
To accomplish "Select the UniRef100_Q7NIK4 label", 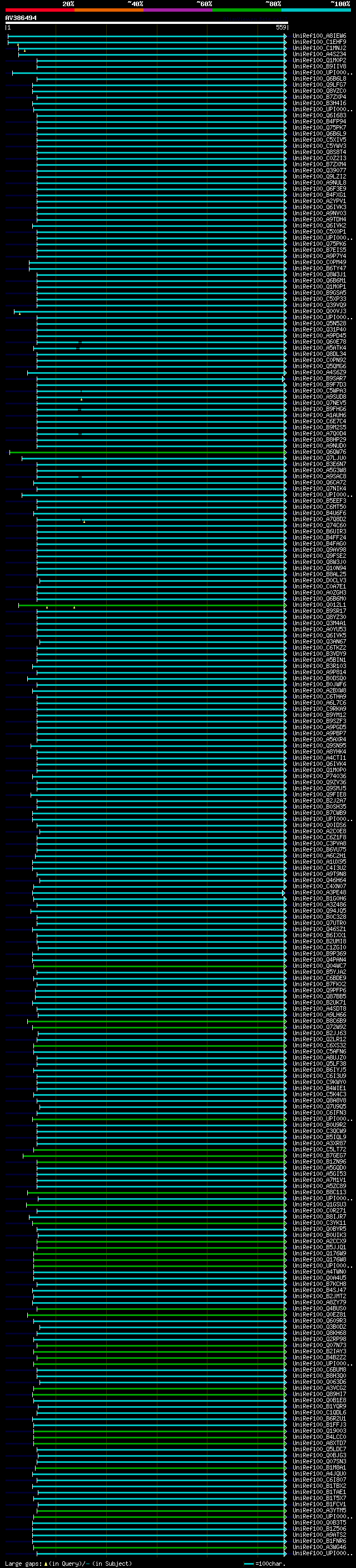I will 319,489.
